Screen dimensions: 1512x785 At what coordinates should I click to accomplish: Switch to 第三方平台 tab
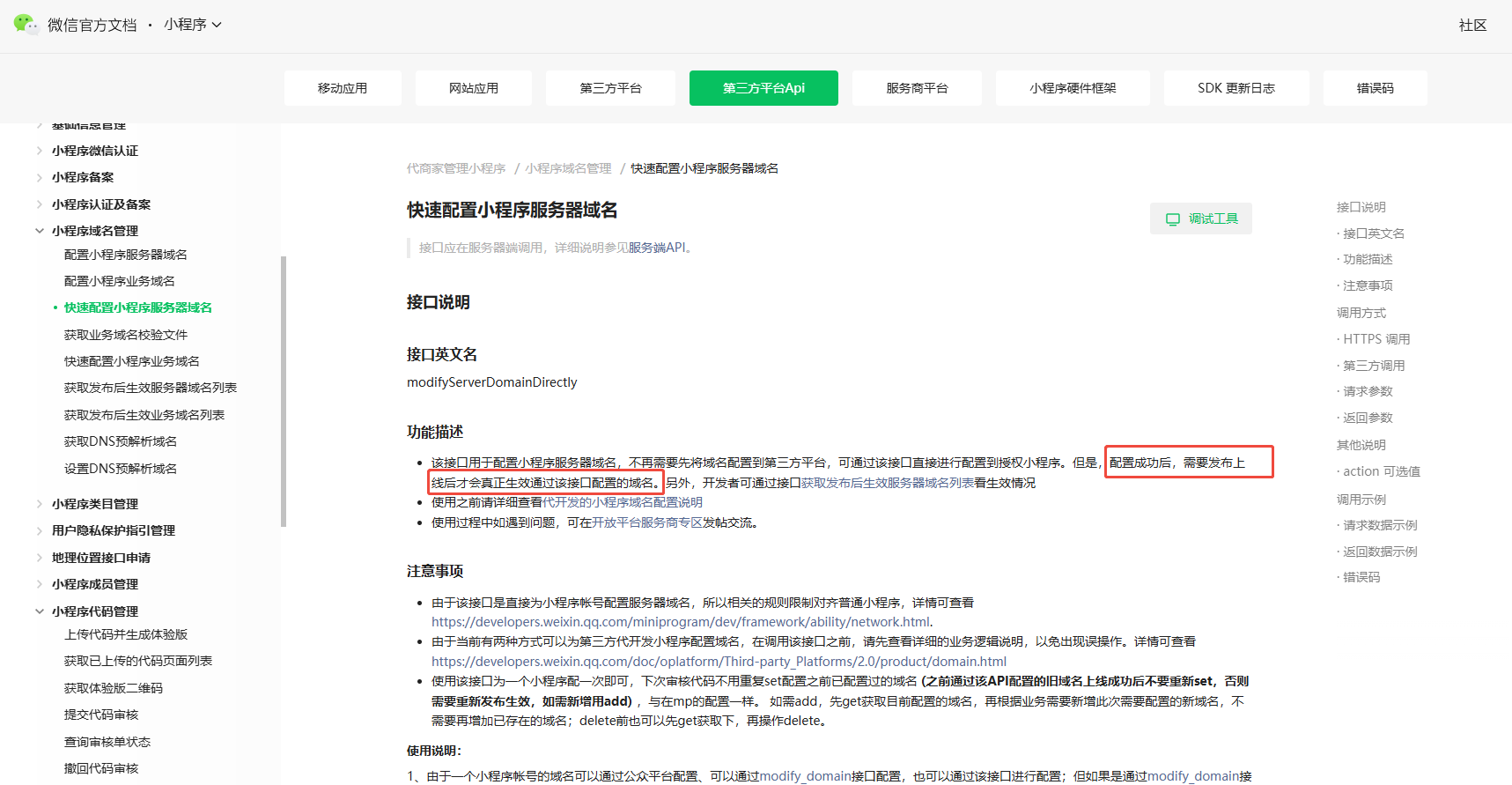click(x=610, y=88)
